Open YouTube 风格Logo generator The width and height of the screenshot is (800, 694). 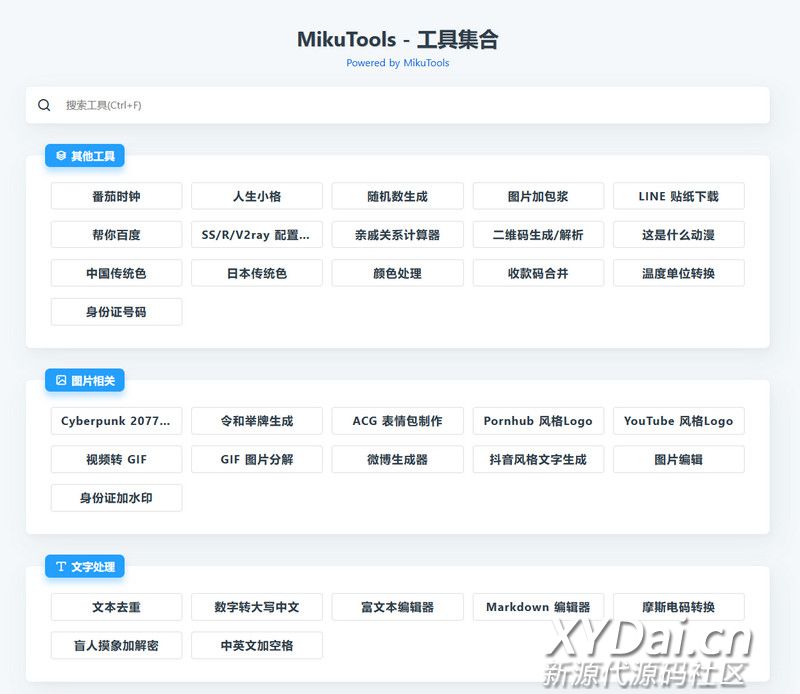click(678, 421)
